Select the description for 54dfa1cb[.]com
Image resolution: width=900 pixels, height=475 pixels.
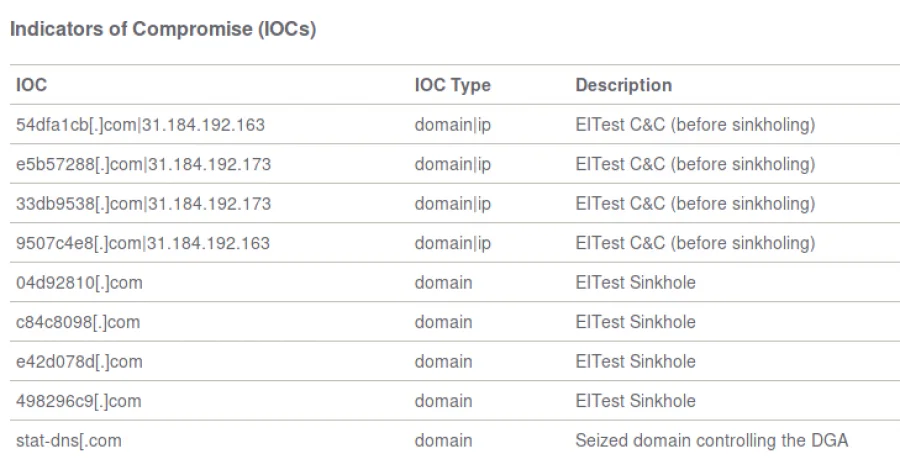tap(695, 125)
